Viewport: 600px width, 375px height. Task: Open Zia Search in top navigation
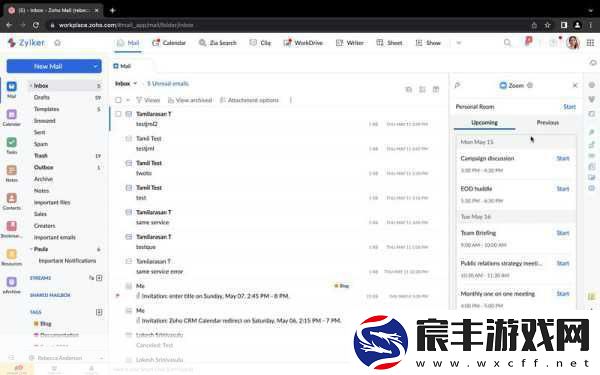pos(218,43)
